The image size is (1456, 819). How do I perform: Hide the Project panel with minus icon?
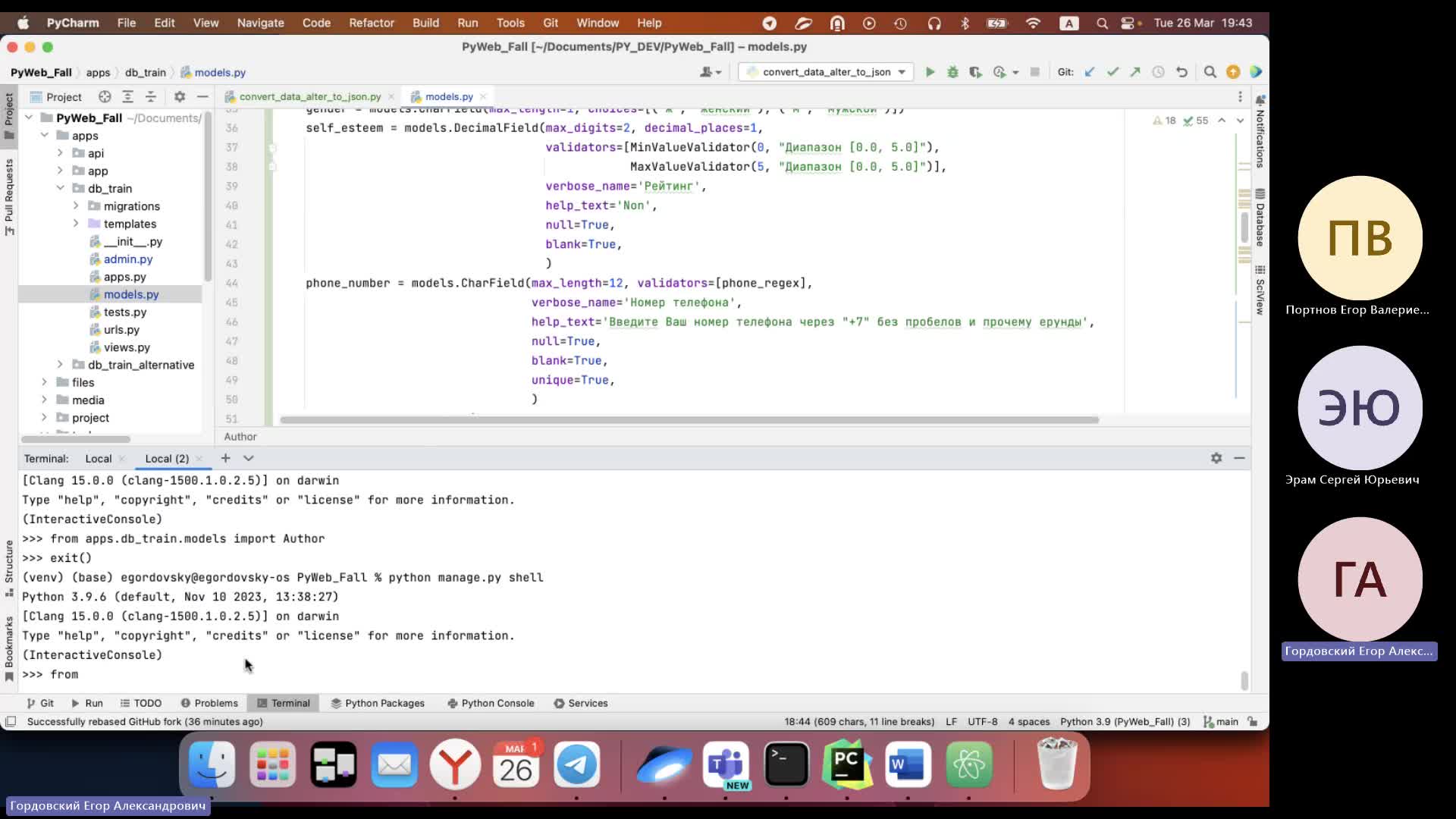pos(202,96)
